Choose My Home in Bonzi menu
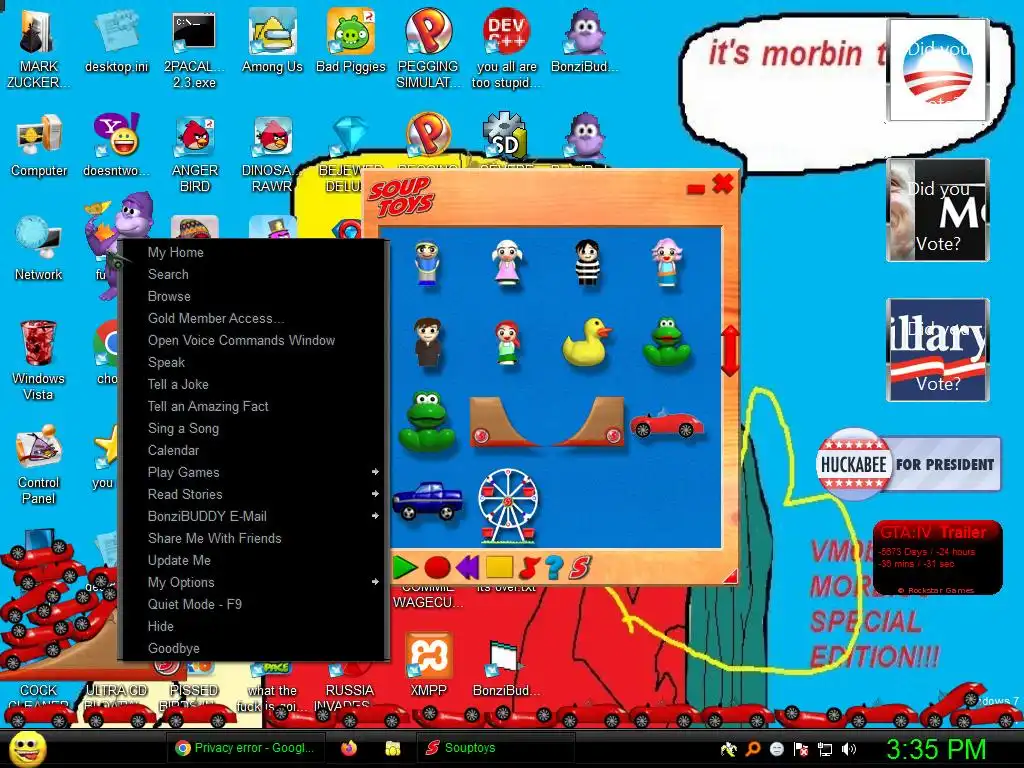1024x768 pixels. click(176, 252)
